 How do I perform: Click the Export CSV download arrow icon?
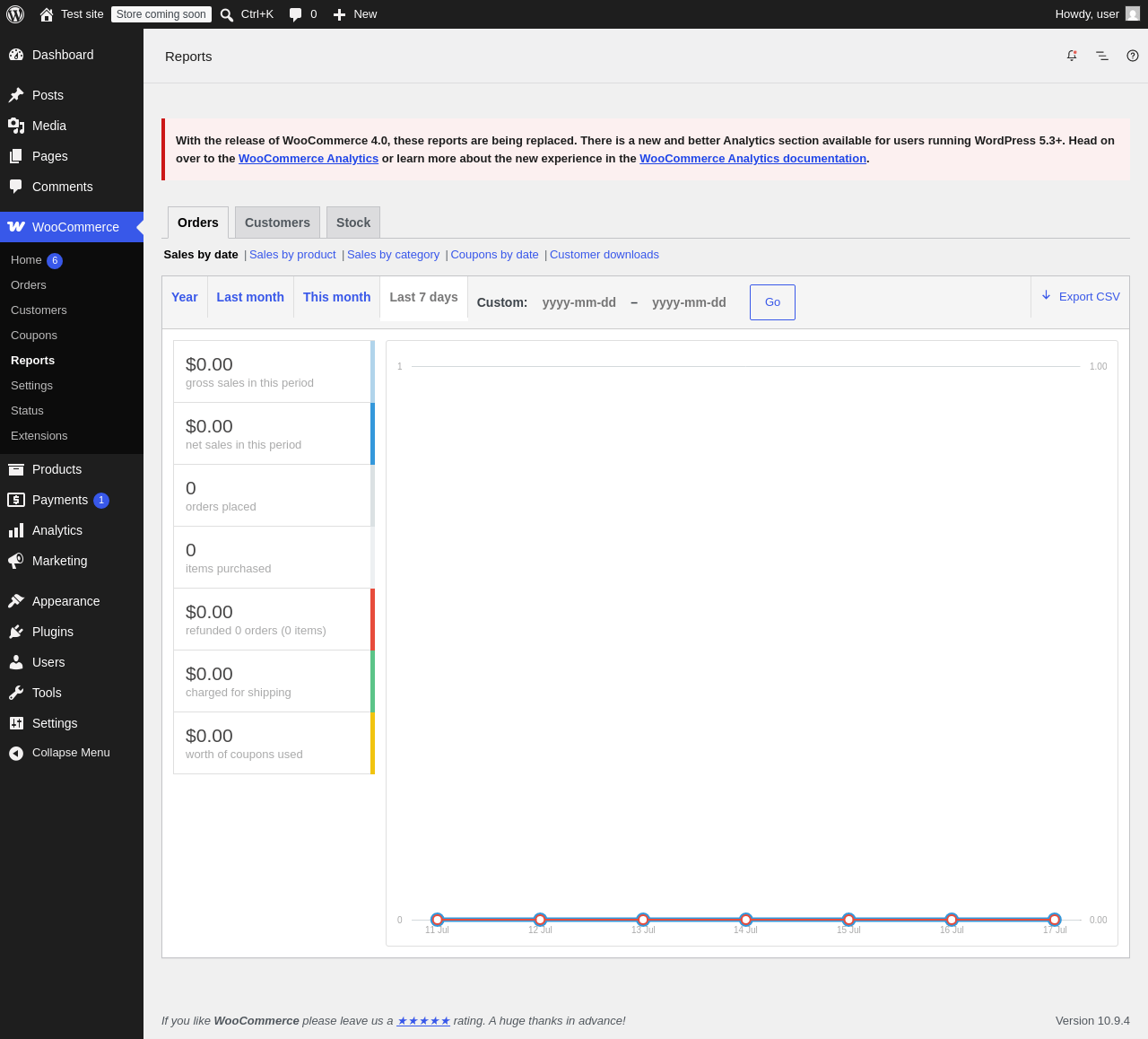(x=1046, y=295)
